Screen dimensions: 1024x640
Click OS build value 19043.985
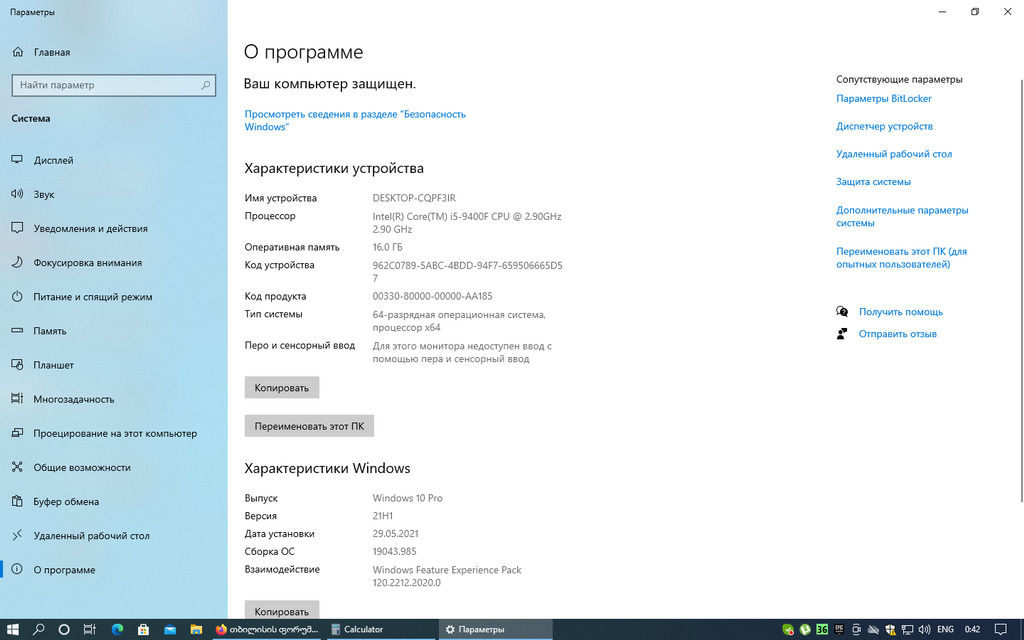394,551
